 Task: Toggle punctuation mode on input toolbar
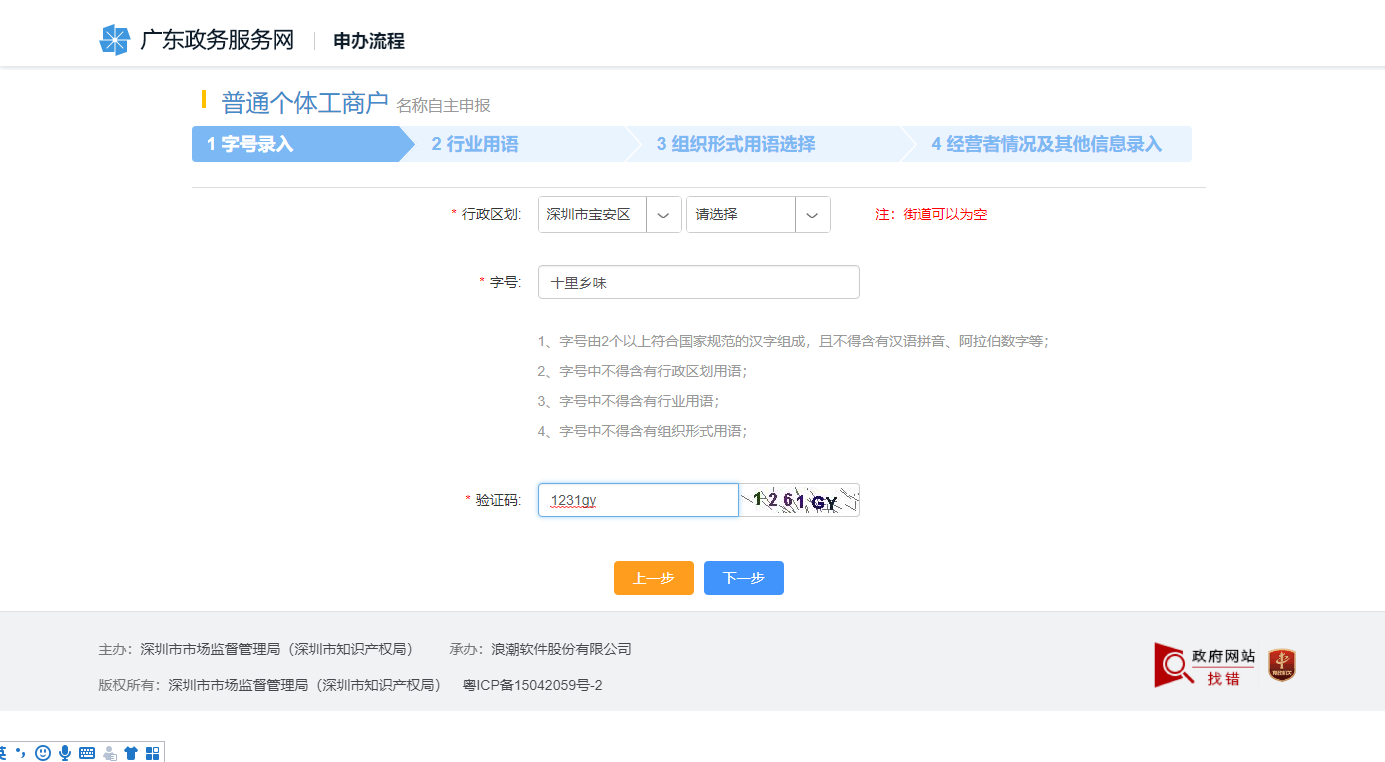tap(21, 752)
